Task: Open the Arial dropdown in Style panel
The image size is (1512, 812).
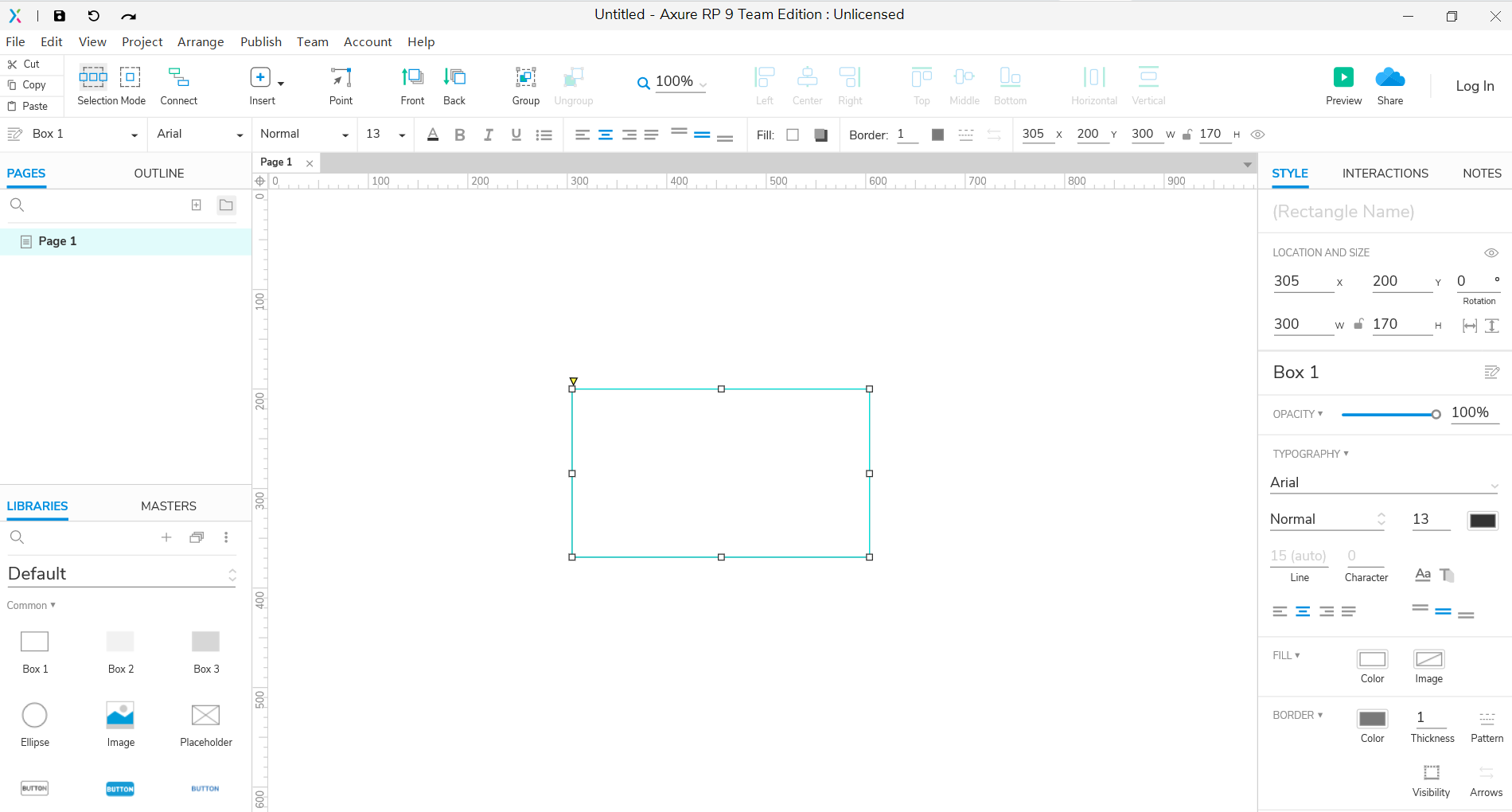Action: 1384,482
